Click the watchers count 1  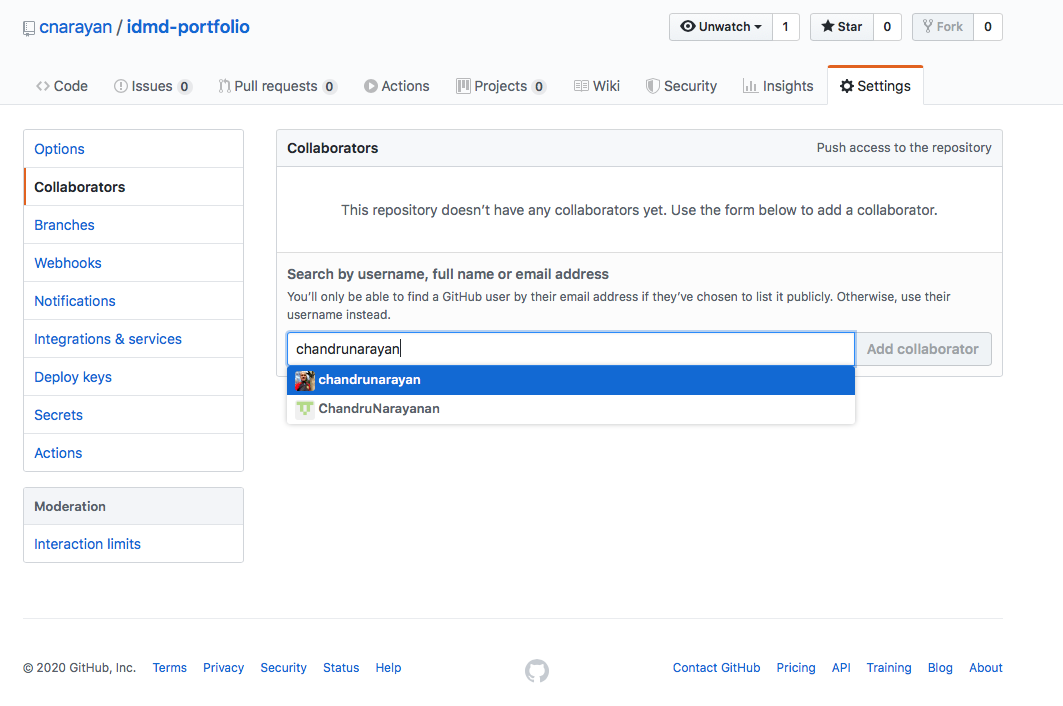786,27
